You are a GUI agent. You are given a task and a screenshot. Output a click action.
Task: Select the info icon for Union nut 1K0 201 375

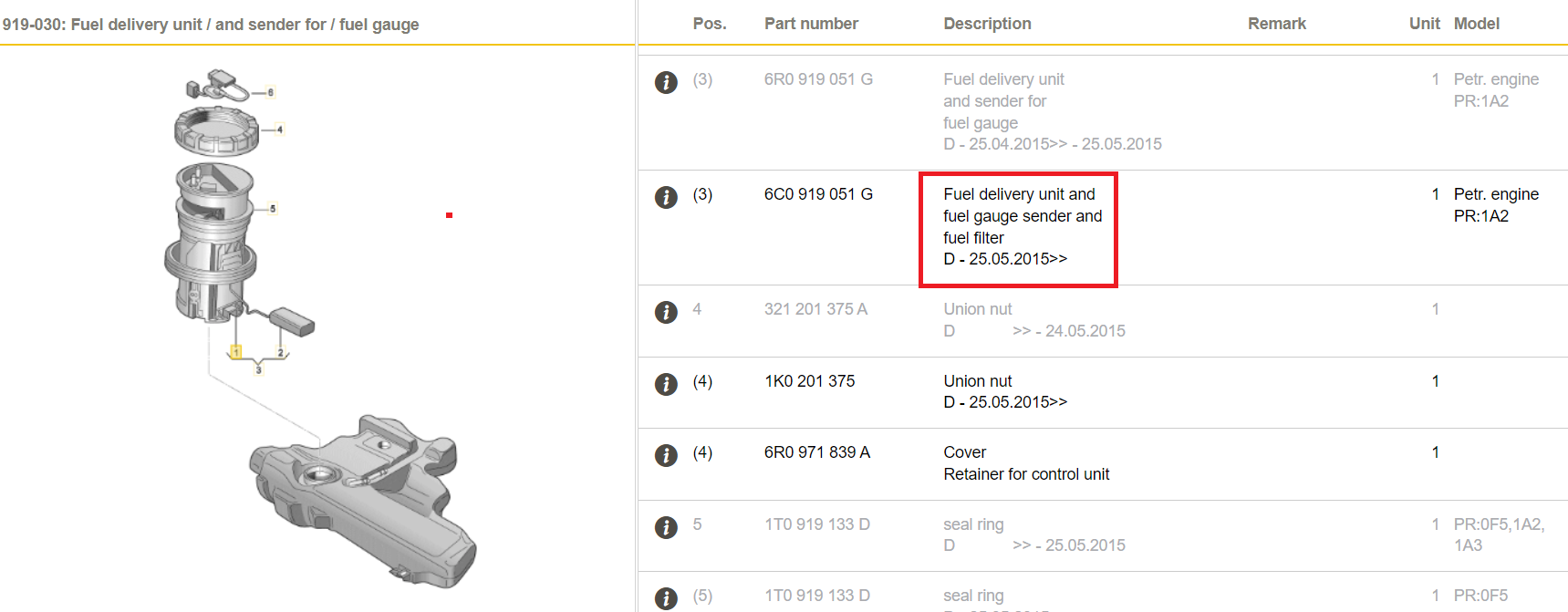click(x=666, y=383)
